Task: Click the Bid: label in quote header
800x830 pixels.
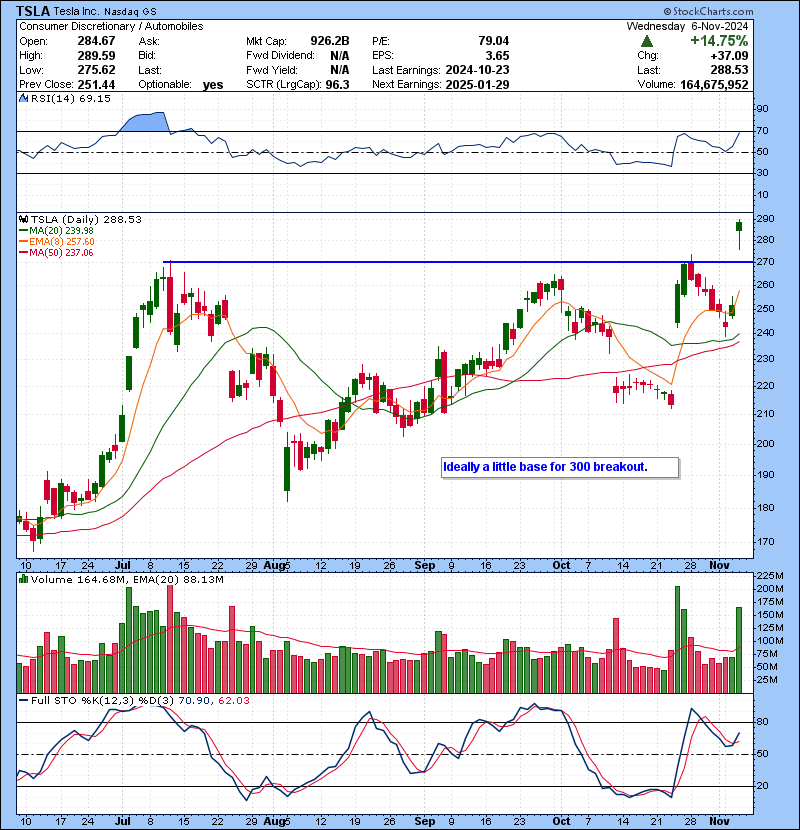Action: [147, 56]
